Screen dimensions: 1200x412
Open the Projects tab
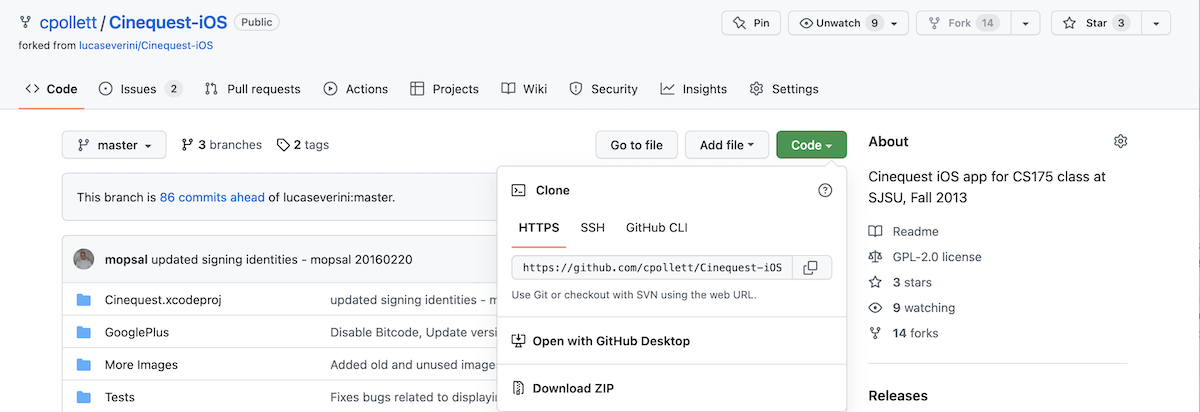point(444,89)
